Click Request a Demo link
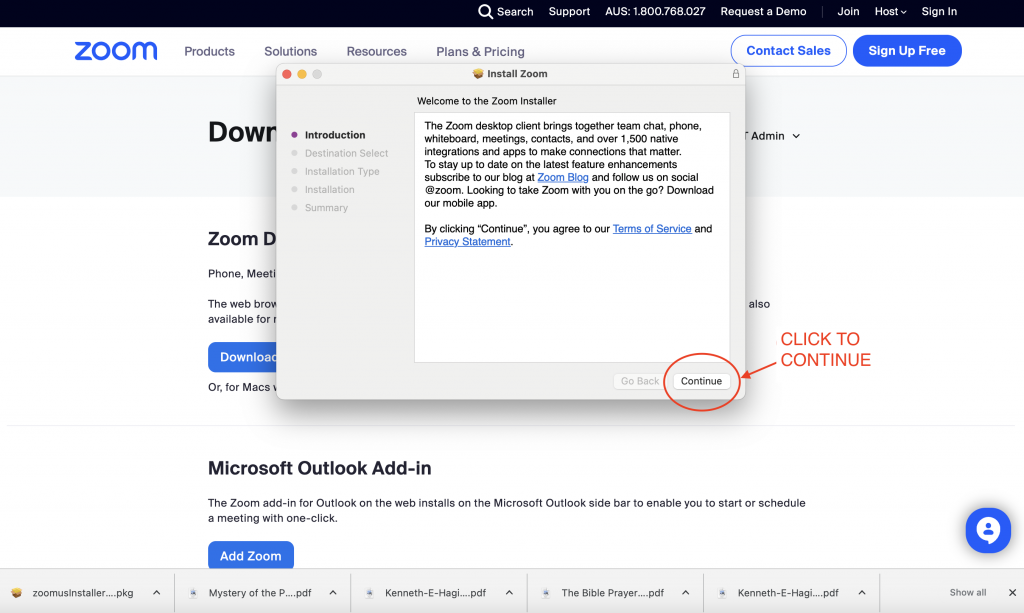Screen dimensions: 1024x613 pos(763,12)
